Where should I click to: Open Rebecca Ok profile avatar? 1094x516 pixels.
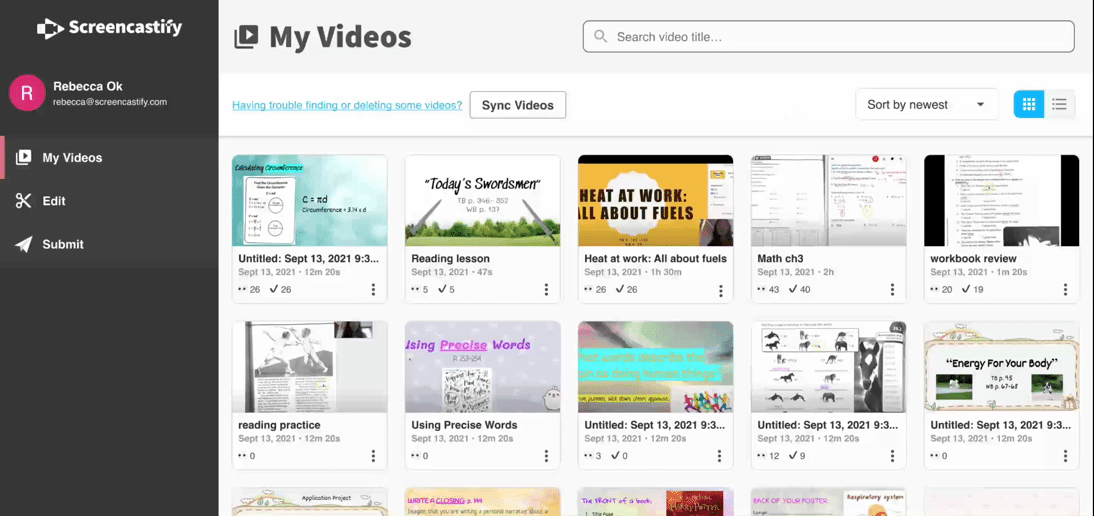[x=27, y=93]
